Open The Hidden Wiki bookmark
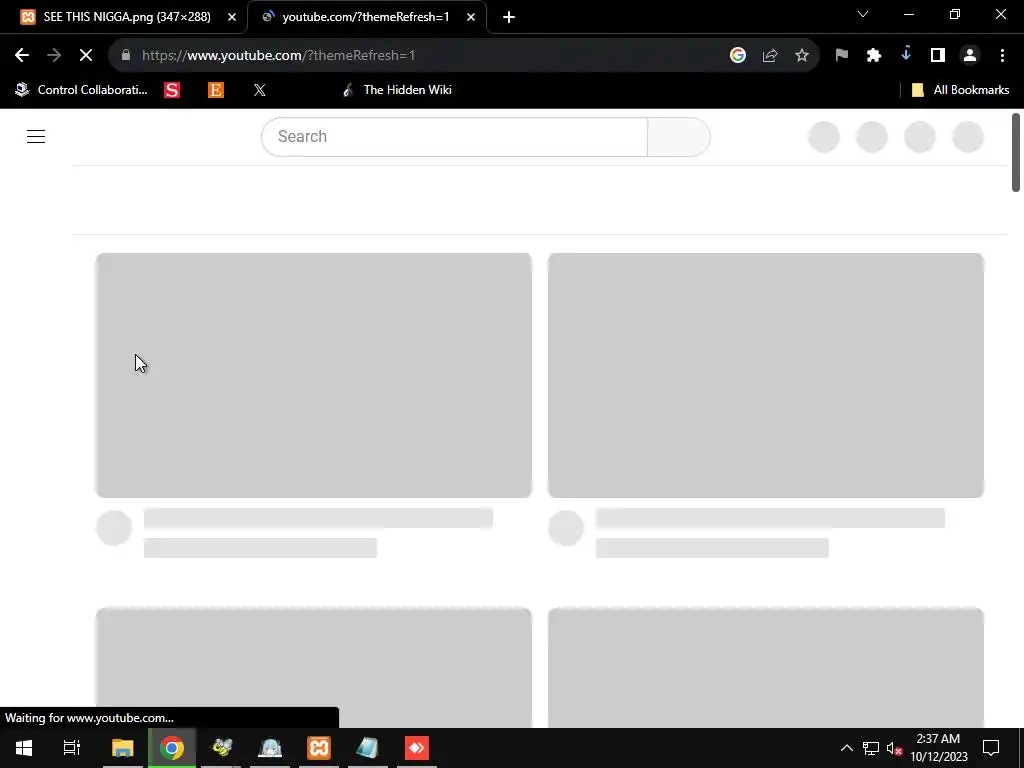This screenshot has width=1024, height=768. [x=397, y=90]
